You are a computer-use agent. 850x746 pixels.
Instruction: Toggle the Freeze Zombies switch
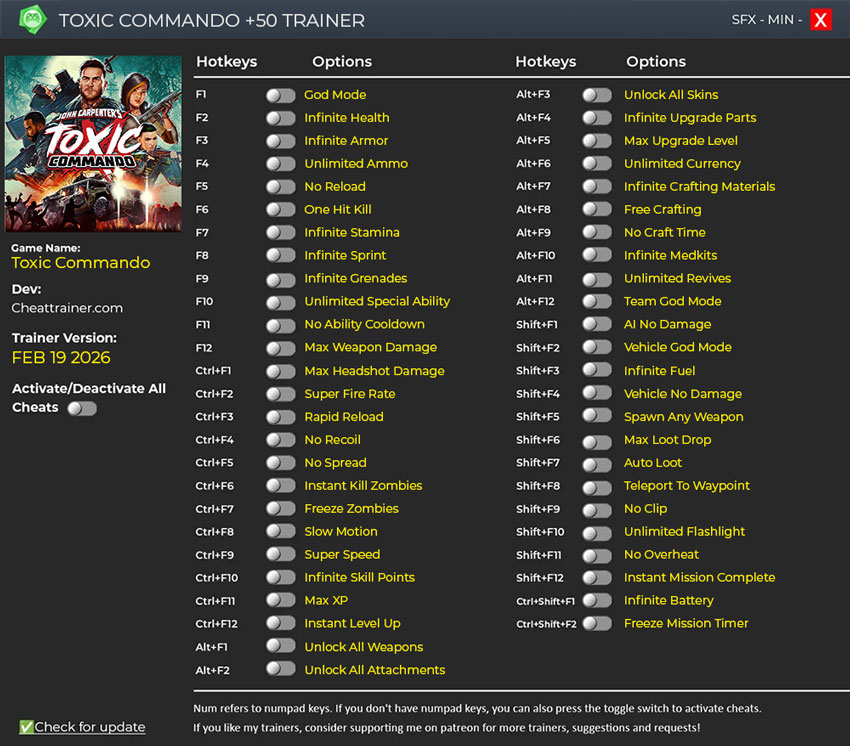[x=280, y=509]
